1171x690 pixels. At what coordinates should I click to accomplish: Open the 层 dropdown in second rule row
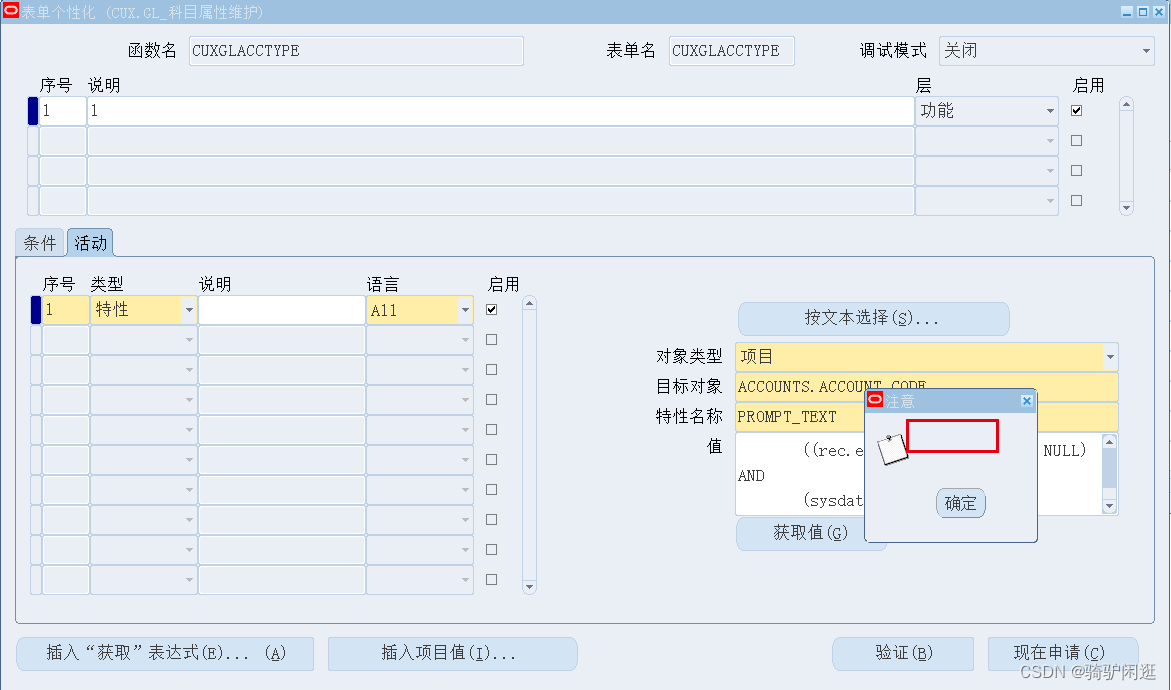point(1050,140)
